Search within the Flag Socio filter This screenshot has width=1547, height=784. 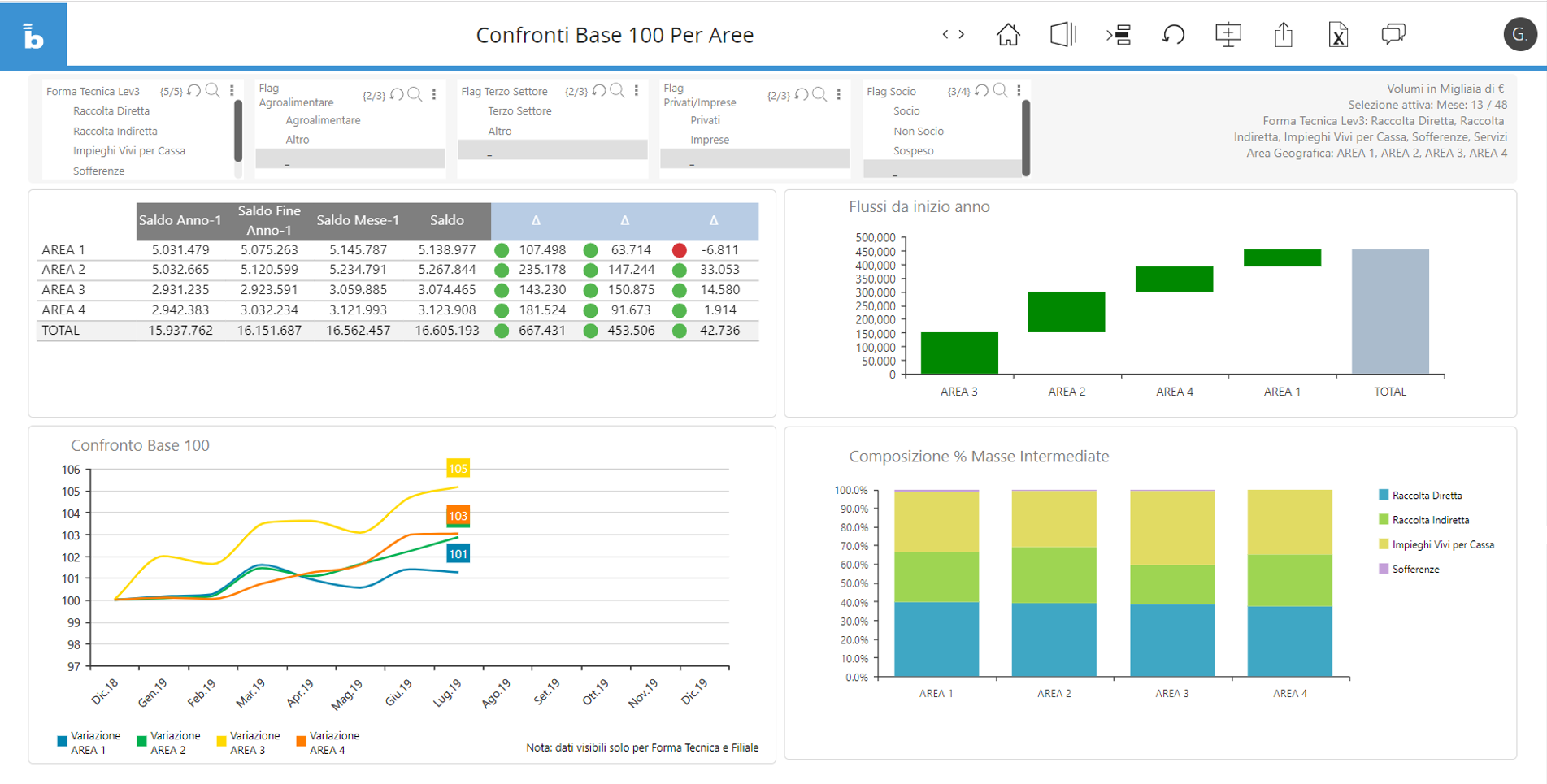point(1001,91)
